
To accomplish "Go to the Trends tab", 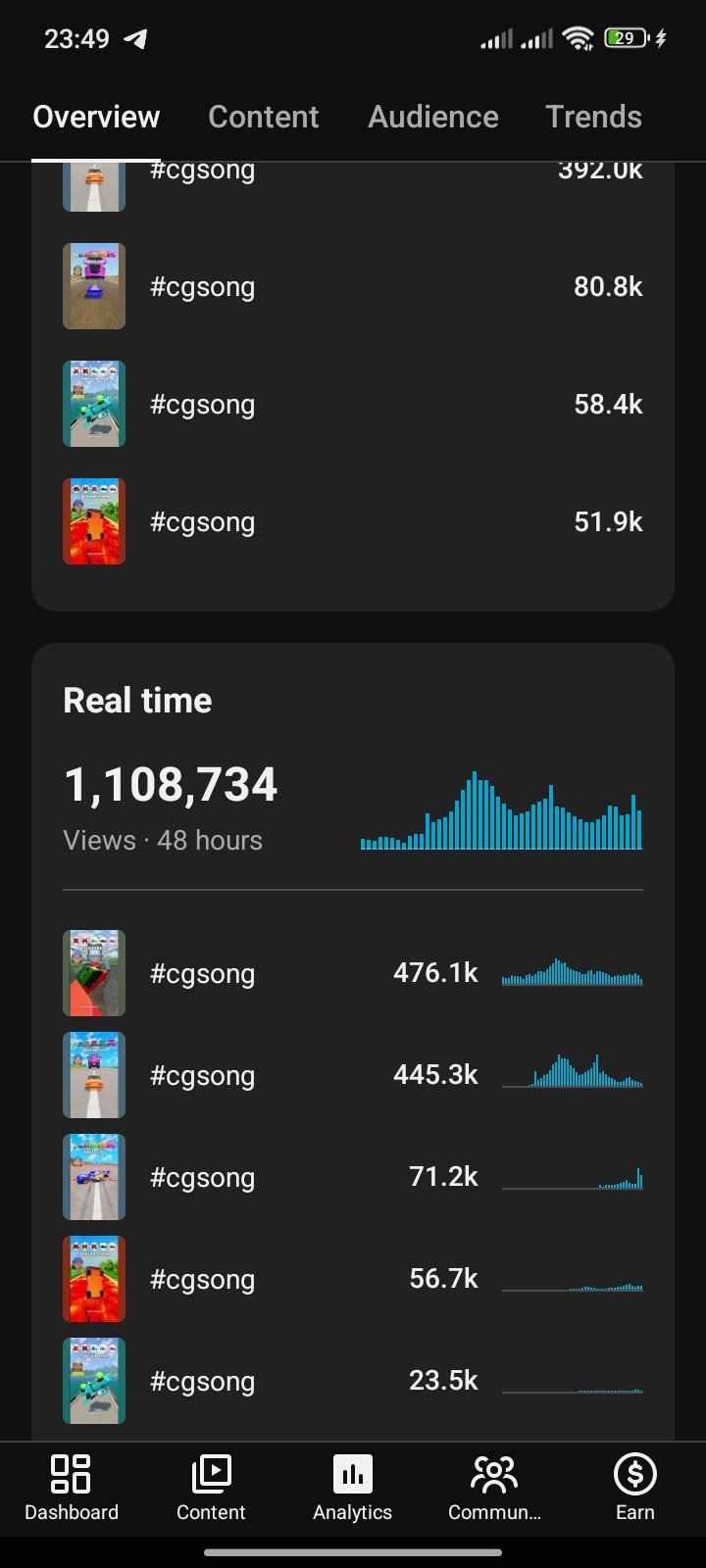I will (594, 117).
